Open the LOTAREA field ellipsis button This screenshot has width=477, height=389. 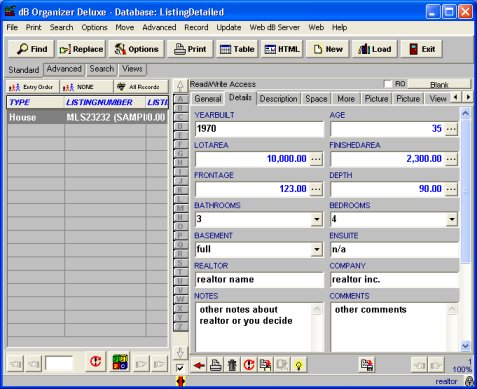pyautogui.click(x=316, y=159)
